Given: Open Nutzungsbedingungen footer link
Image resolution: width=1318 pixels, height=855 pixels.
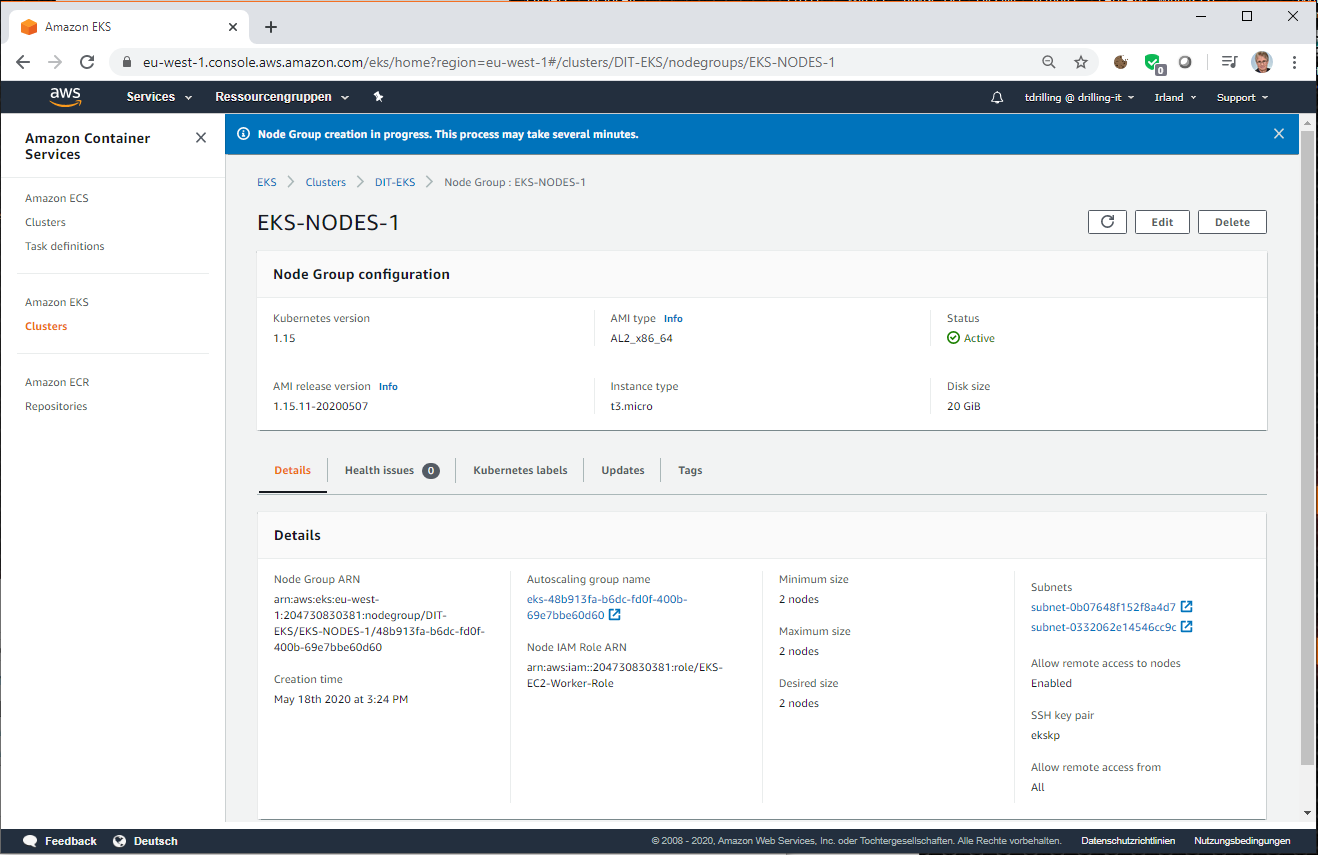Looking at the screenshot, I should [1242, 841].
